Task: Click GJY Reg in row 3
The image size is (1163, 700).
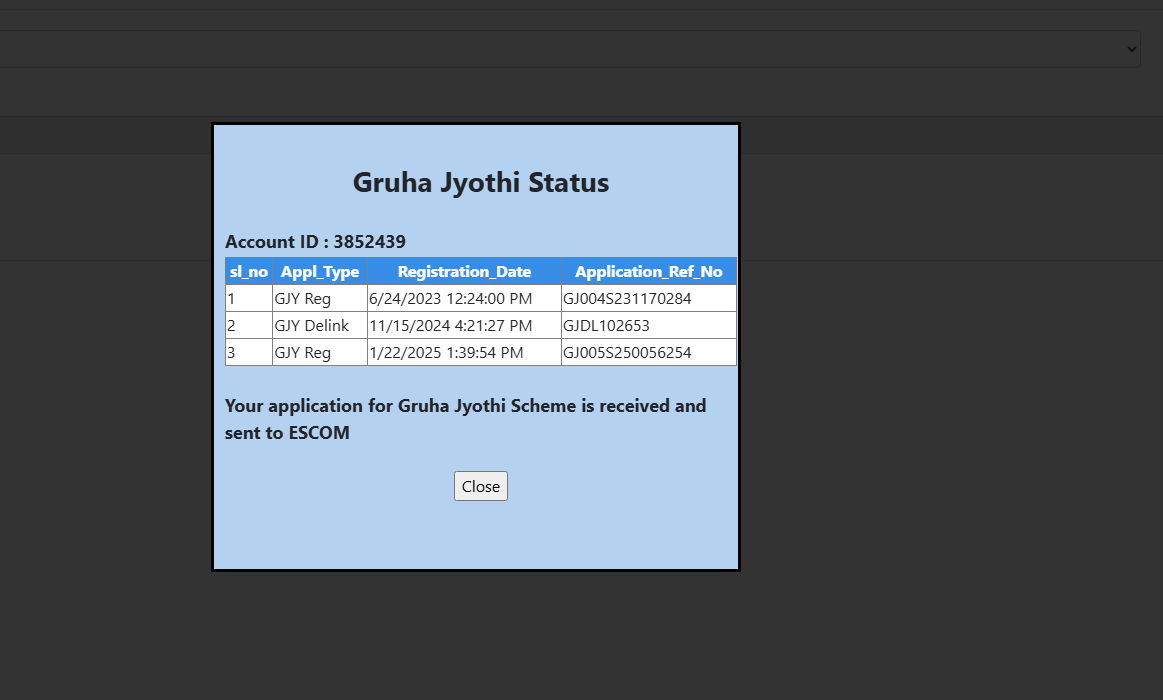Action: (x=303, y=353)
